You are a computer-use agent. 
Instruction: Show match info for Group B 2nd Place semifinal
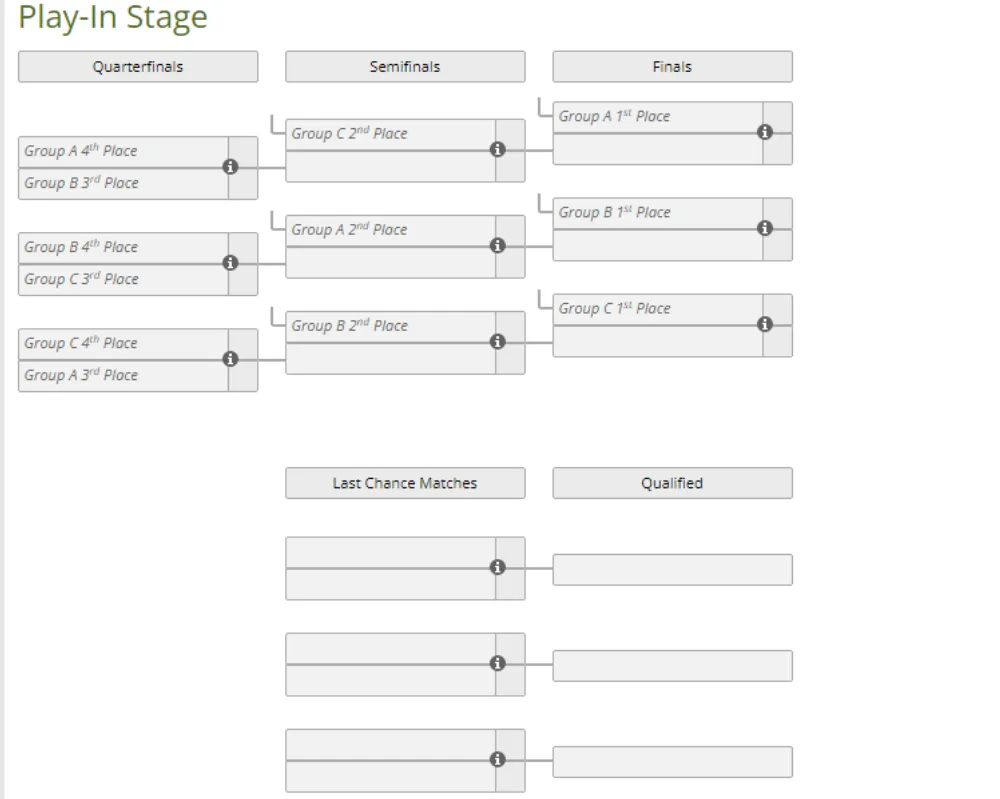tap(497, 342)
